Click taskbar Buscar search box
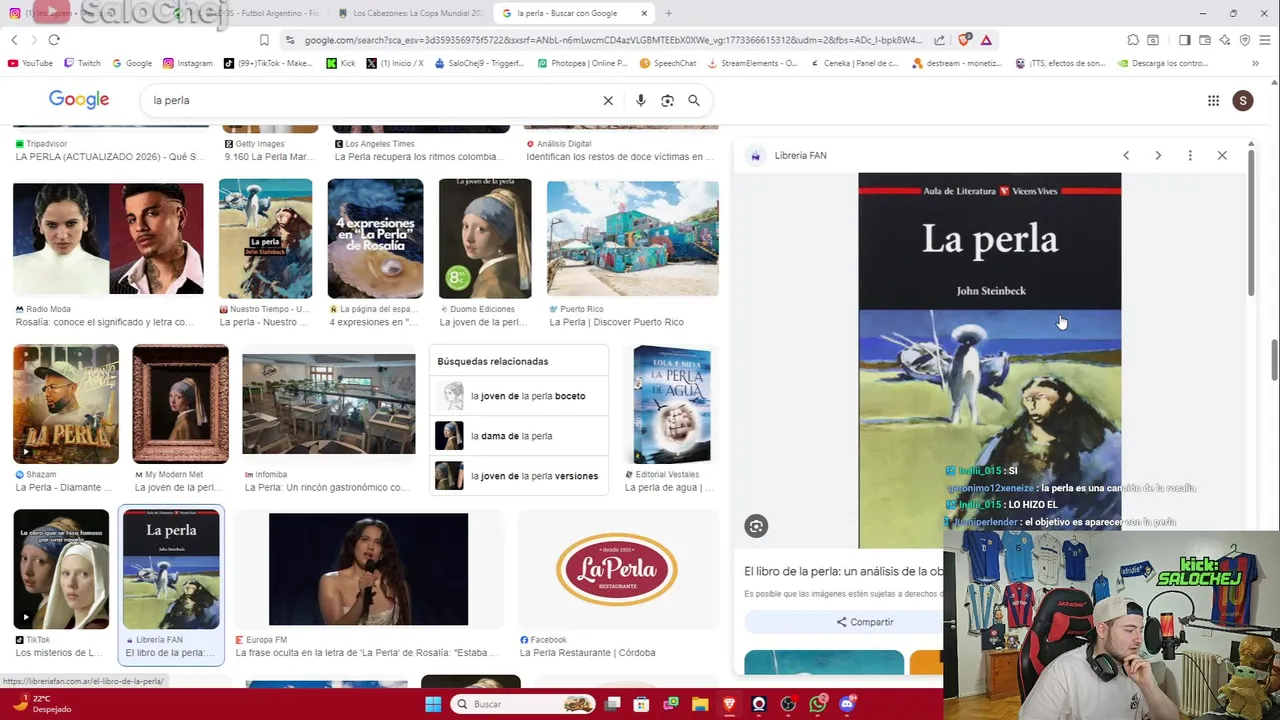Viewport: 1280px width, 720px height. pyautogui.click(x=521, y=704)
